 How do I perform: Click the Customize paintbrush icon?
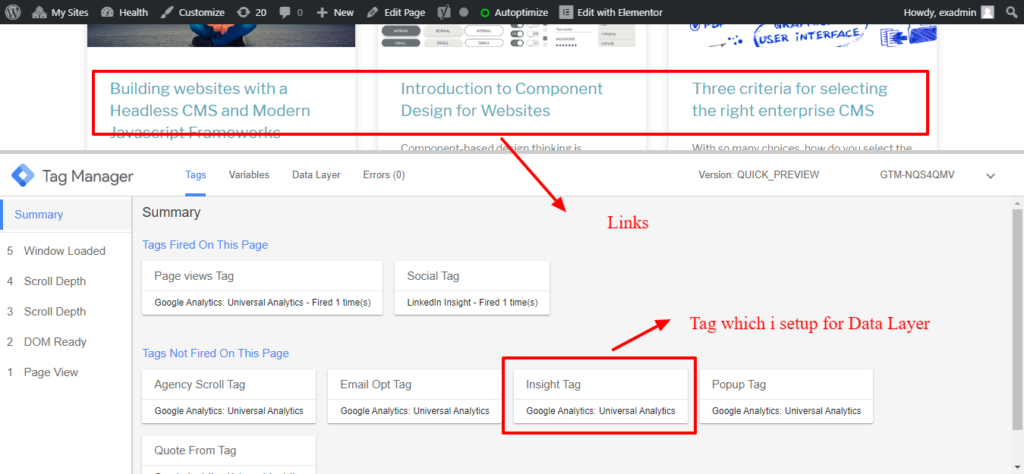click(168, 12)
